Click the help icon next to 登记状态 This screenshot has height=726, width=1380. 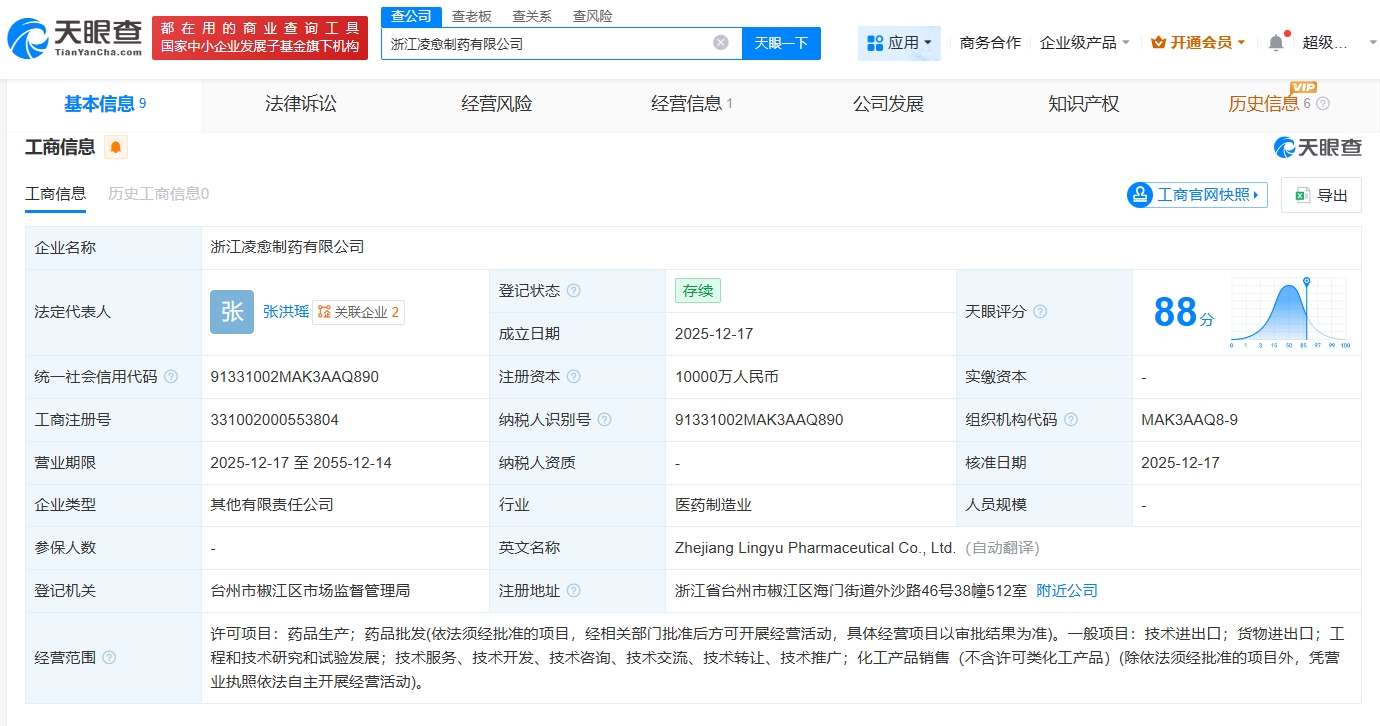coord(573,291)
